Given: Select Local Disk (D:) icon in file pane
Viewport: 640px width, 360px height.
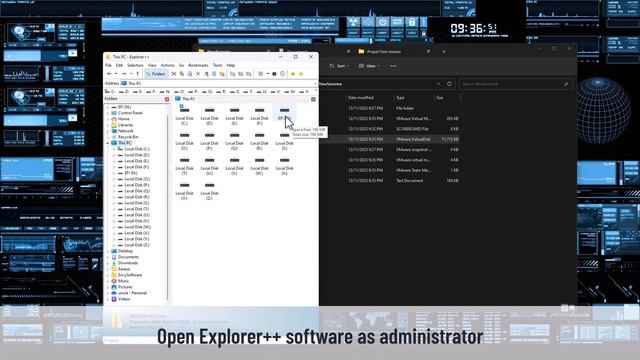Looking at the screenshot, I should click(x=209, y=116).
